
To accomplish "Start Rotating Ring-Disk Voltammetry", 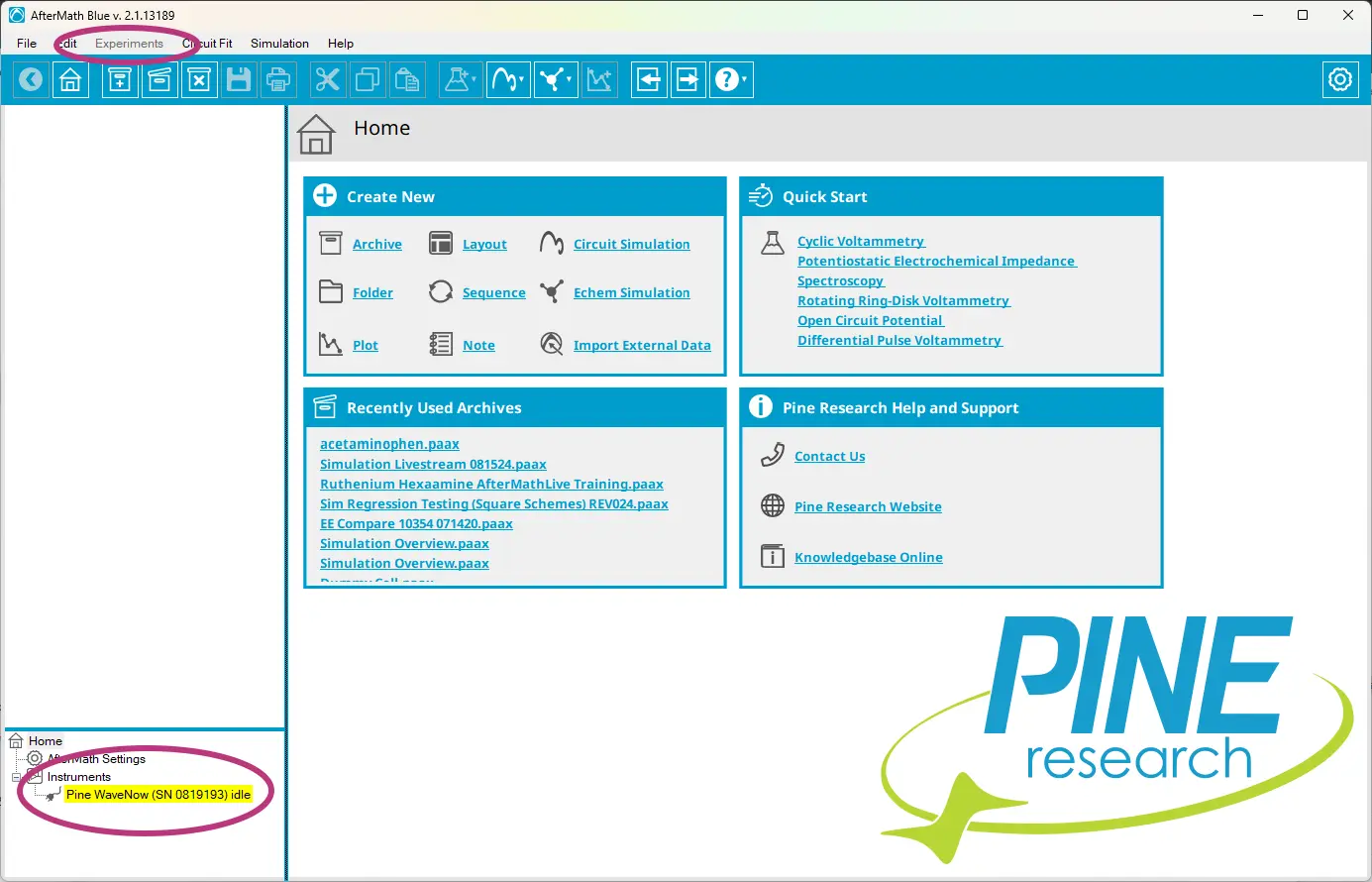I will pos(903,300).
